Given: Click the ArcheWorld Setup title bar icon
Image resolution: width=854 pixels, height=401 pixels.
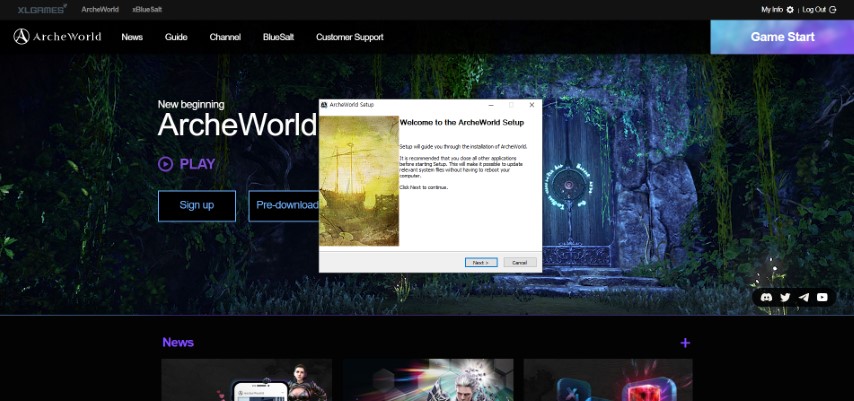Looking at the screenshot, I should (x=324, y=105).
